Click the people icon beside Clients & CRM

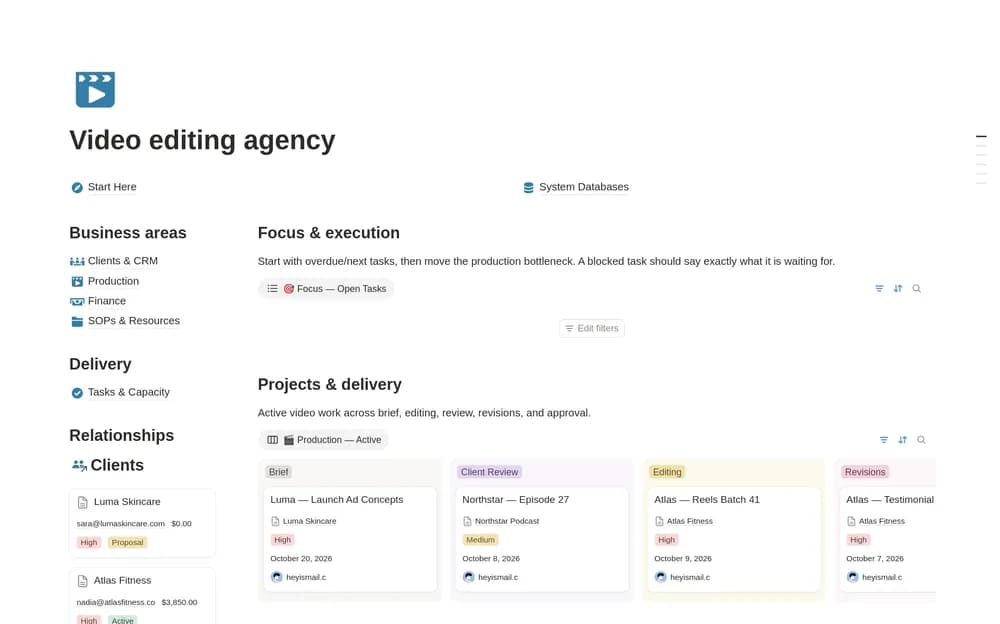click(77, 262)
